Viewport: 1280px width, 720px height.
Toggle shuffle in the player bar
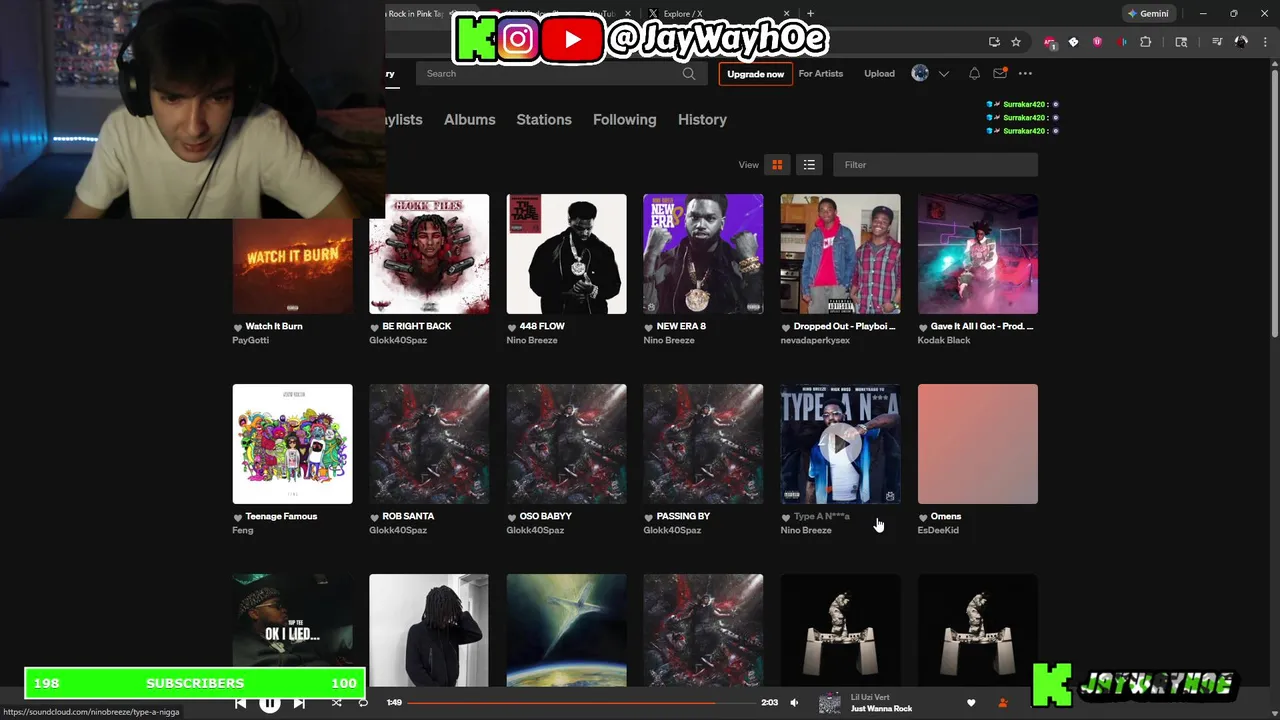[336, 703]
